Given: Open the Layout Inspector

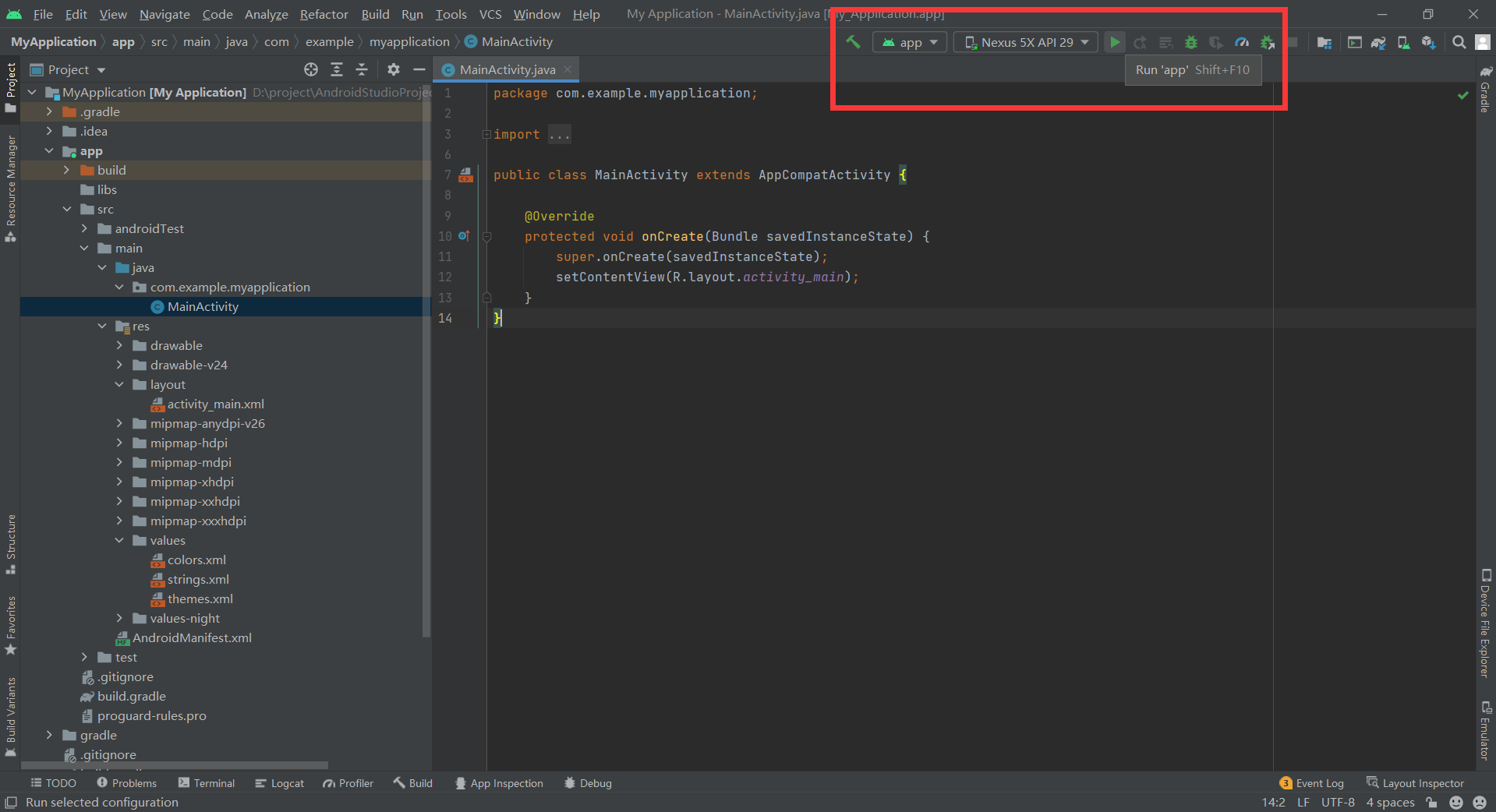Looking at the screenshot, I should [1416, 783].
